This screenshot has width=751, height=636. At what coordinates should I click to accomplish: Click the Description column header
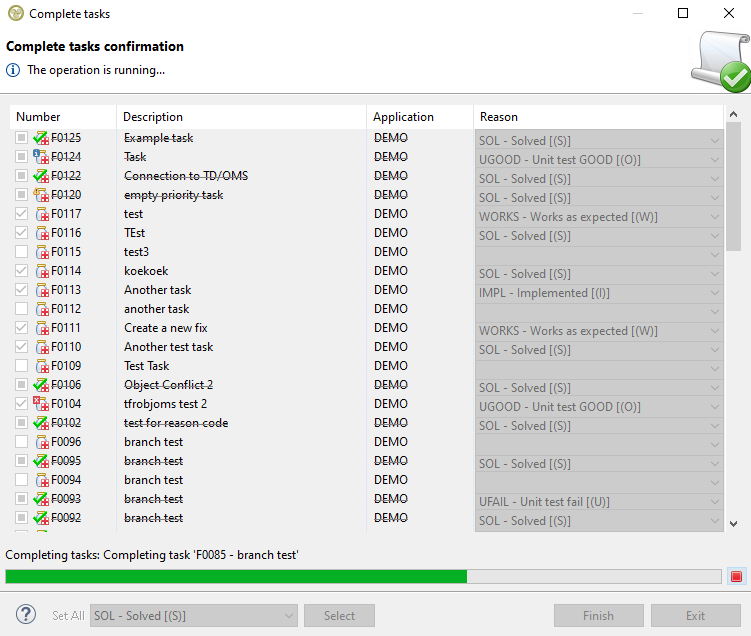pos(241,117)
